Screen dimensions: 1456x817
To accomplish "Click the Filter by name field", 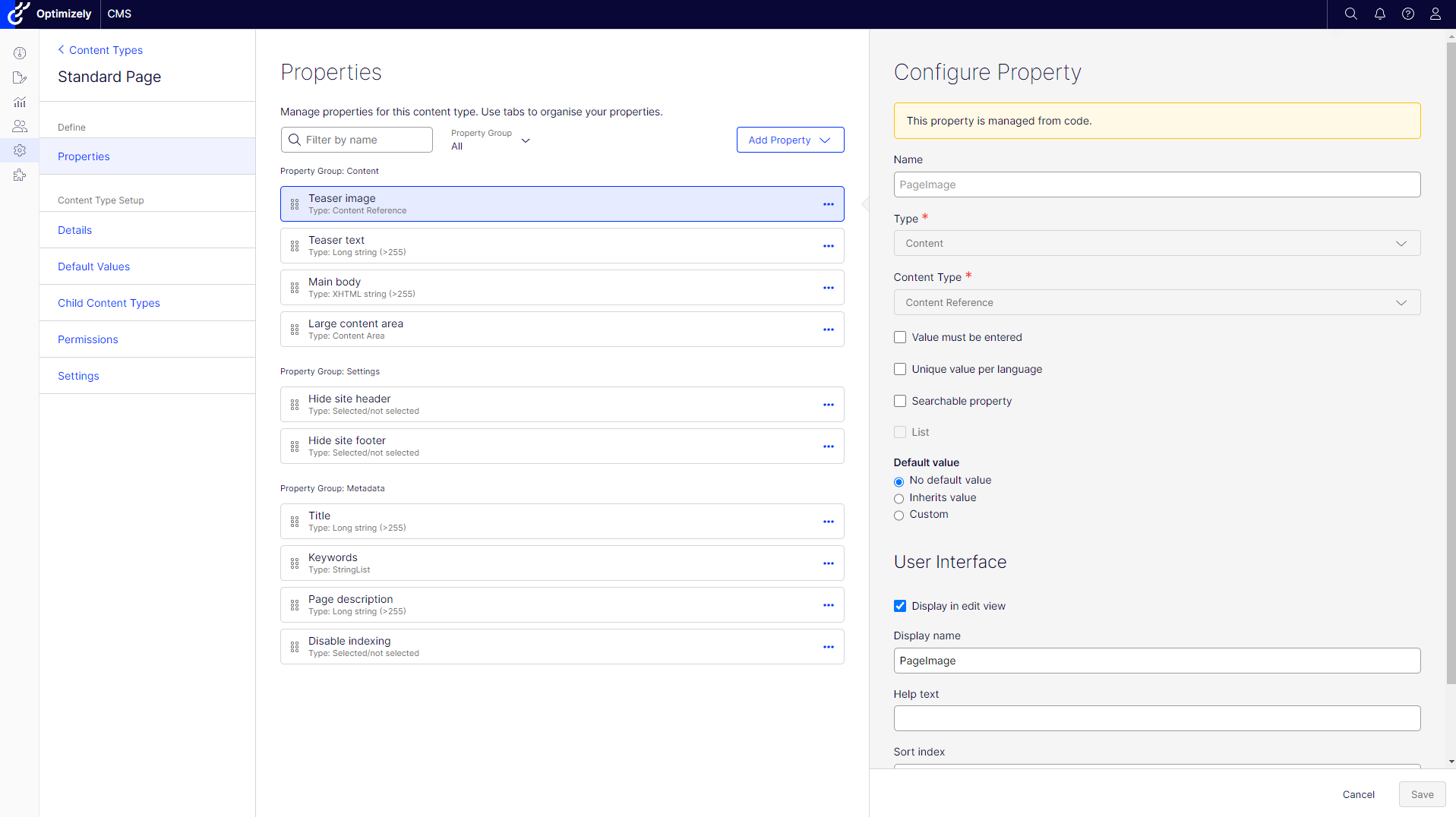I will [357, 140].
